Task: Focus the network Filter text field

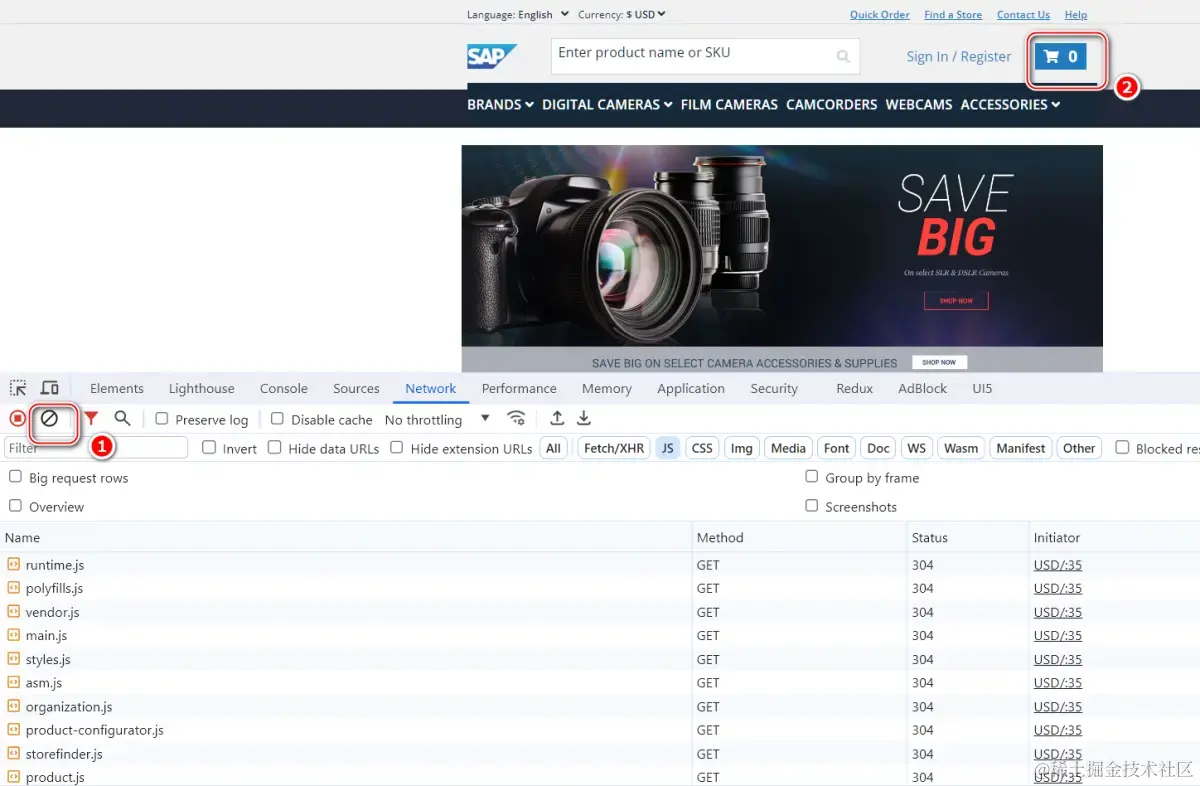Action: point(96,448)
